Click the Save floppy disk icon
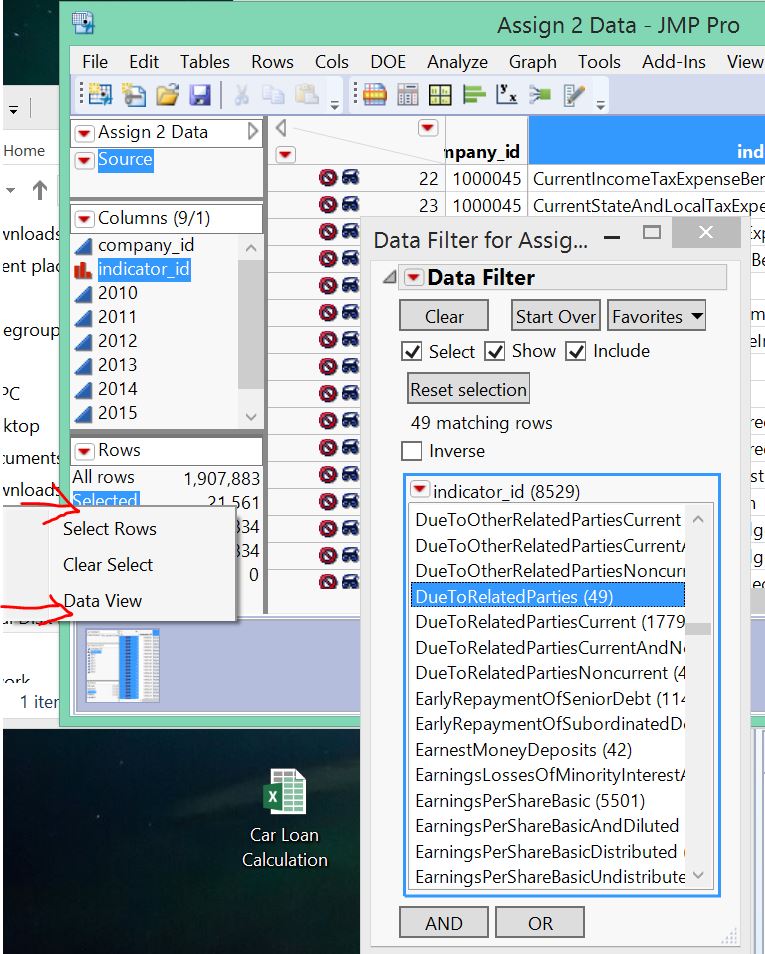 click(x=200, y=95)
